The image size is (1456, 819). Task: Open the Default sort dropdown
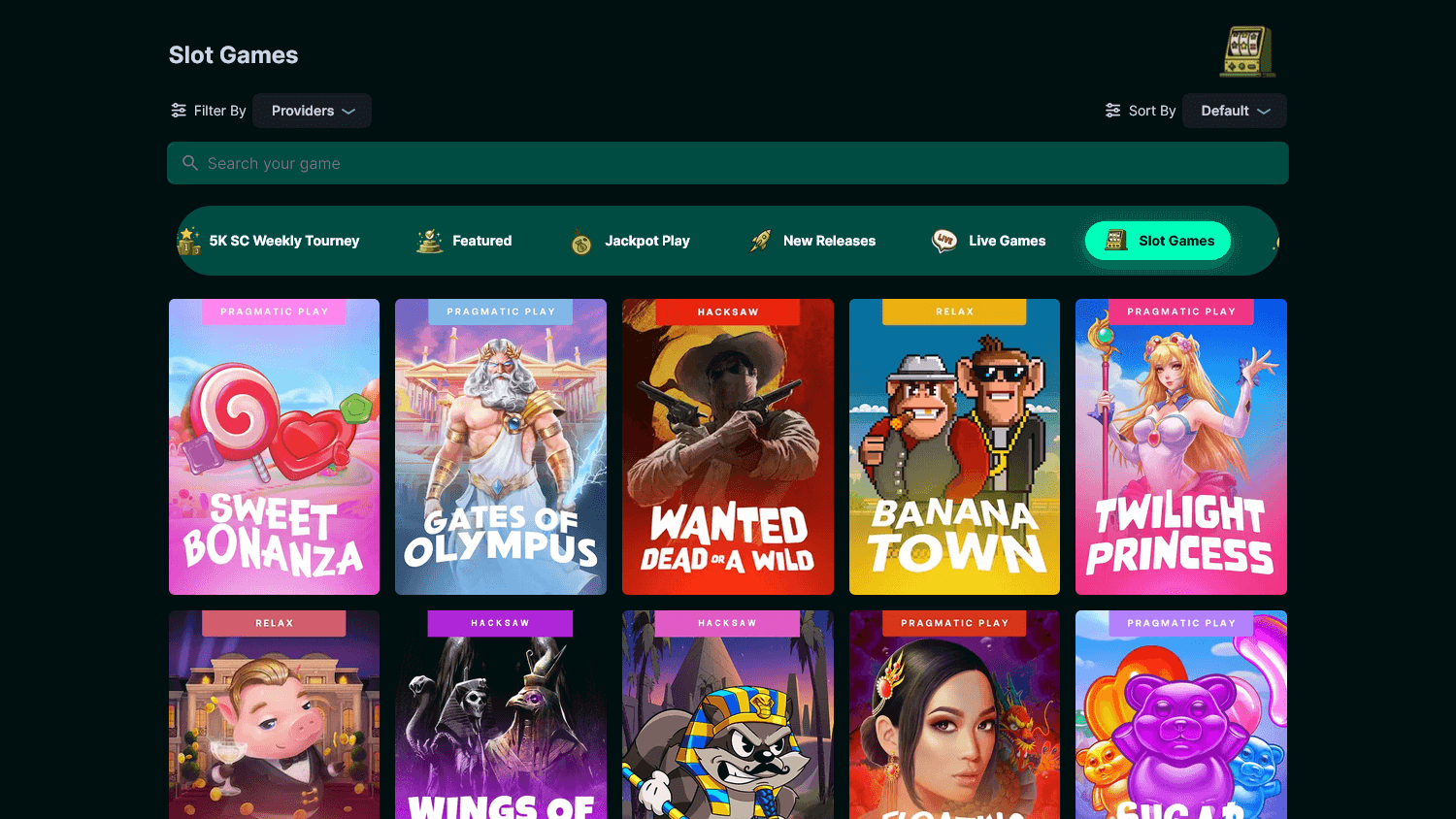pyautogui.click(x=1235, y=111)
